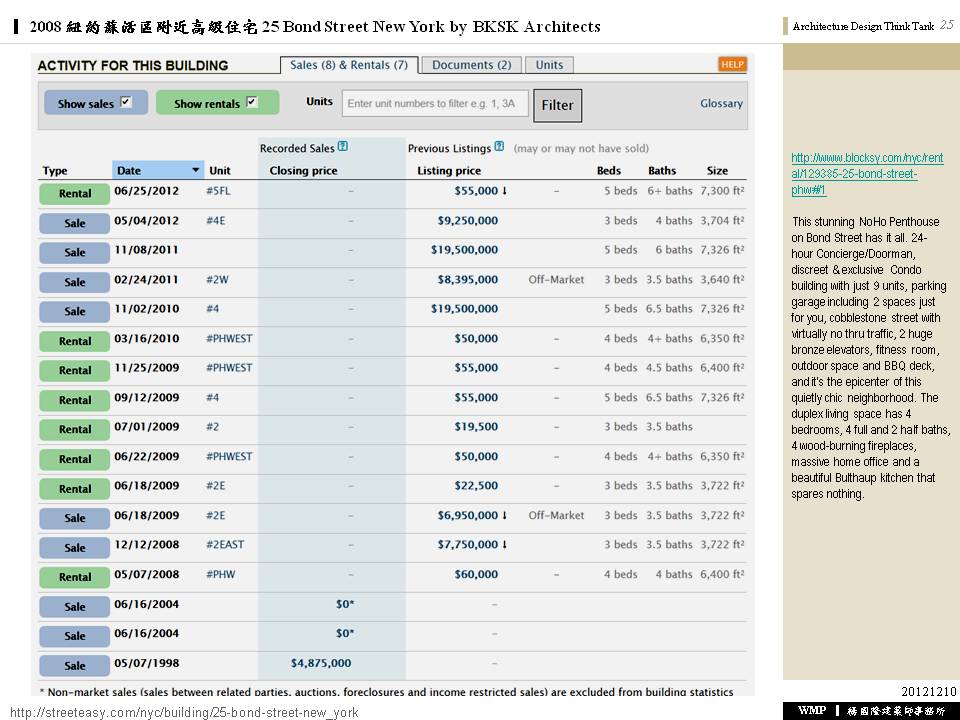960x720 pixels.
Task: Toggle the Show sales checkbox
Action: 126,102
